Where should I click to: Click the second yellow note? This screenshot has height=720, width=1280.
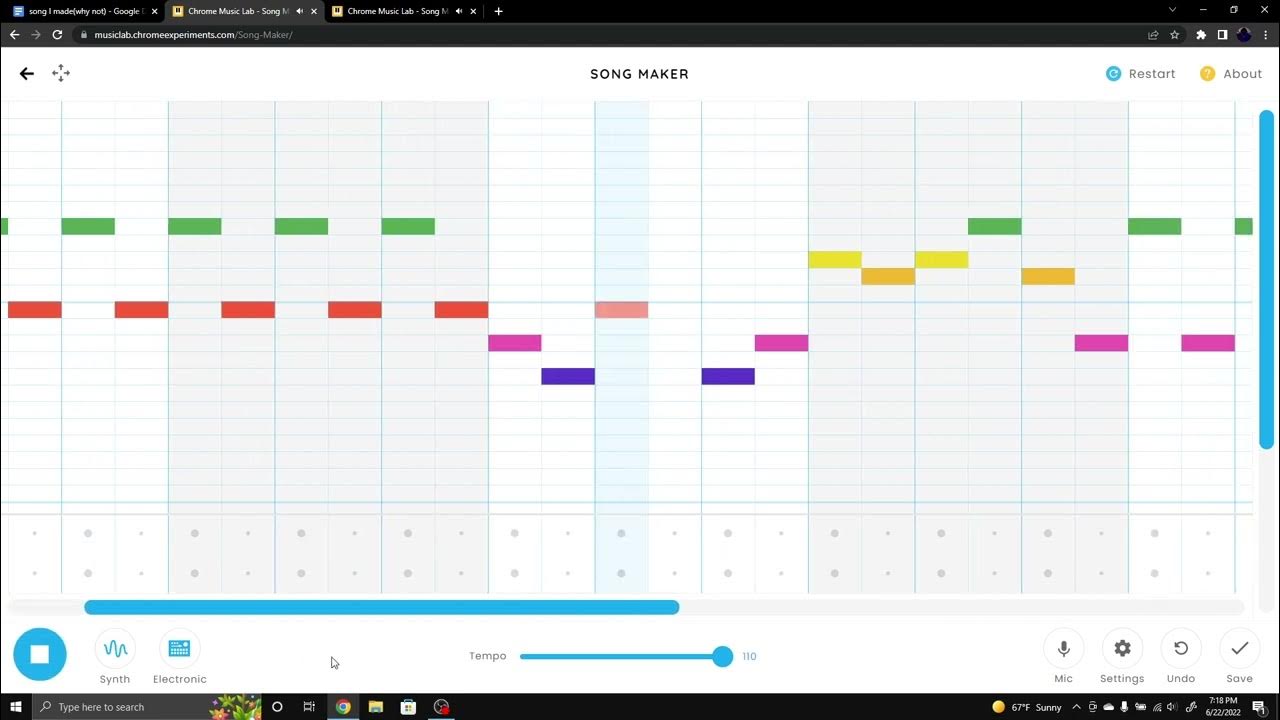coord(941,260)
